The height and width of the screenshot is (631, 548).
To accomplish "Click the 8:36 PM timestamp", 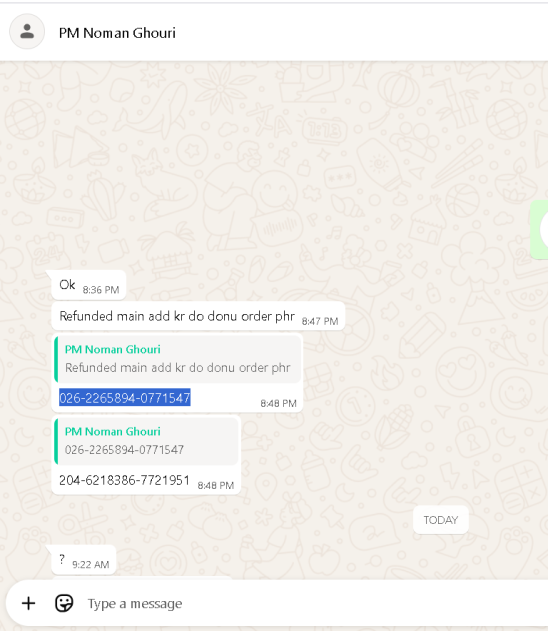I will click(101, 290).
